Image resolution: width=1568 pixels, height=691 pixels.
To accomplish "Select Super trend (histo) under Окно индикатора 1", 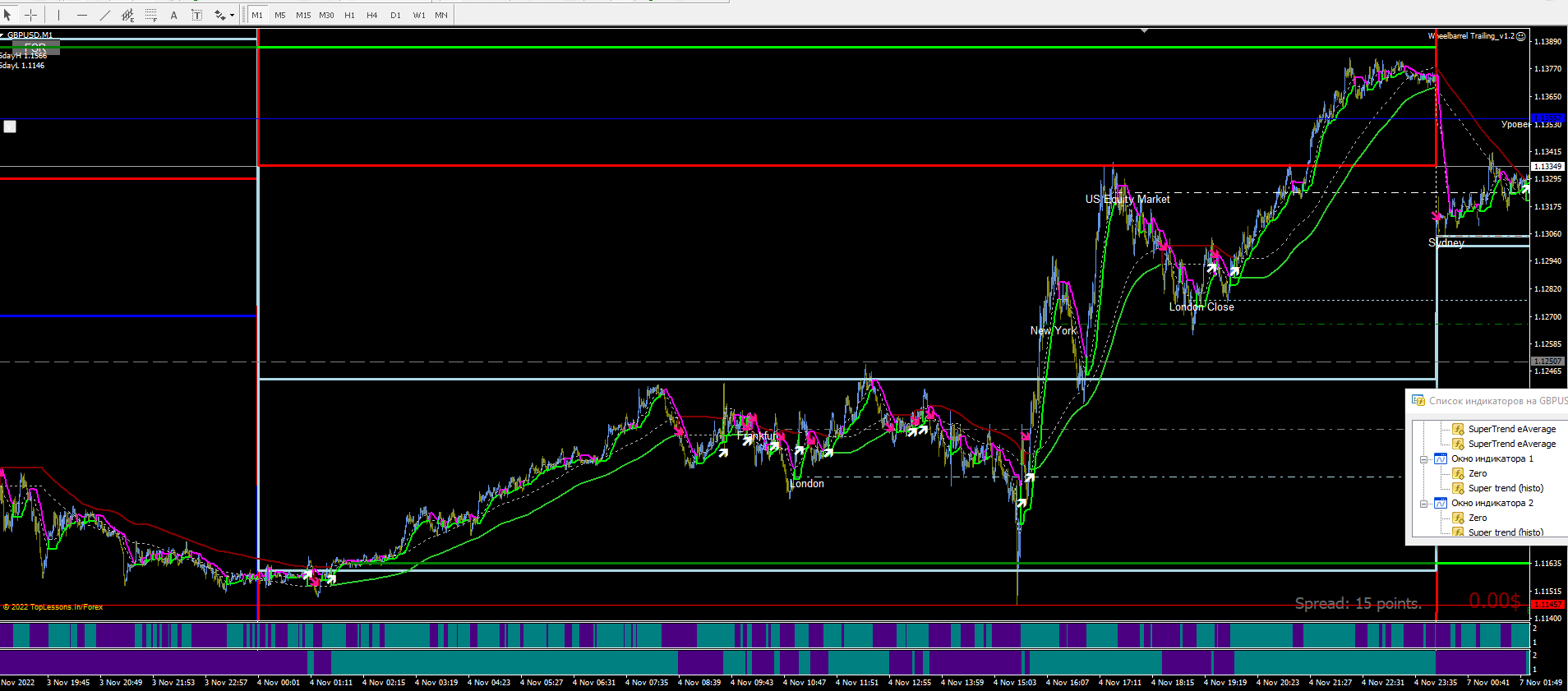I will (x=1506, y=489).
